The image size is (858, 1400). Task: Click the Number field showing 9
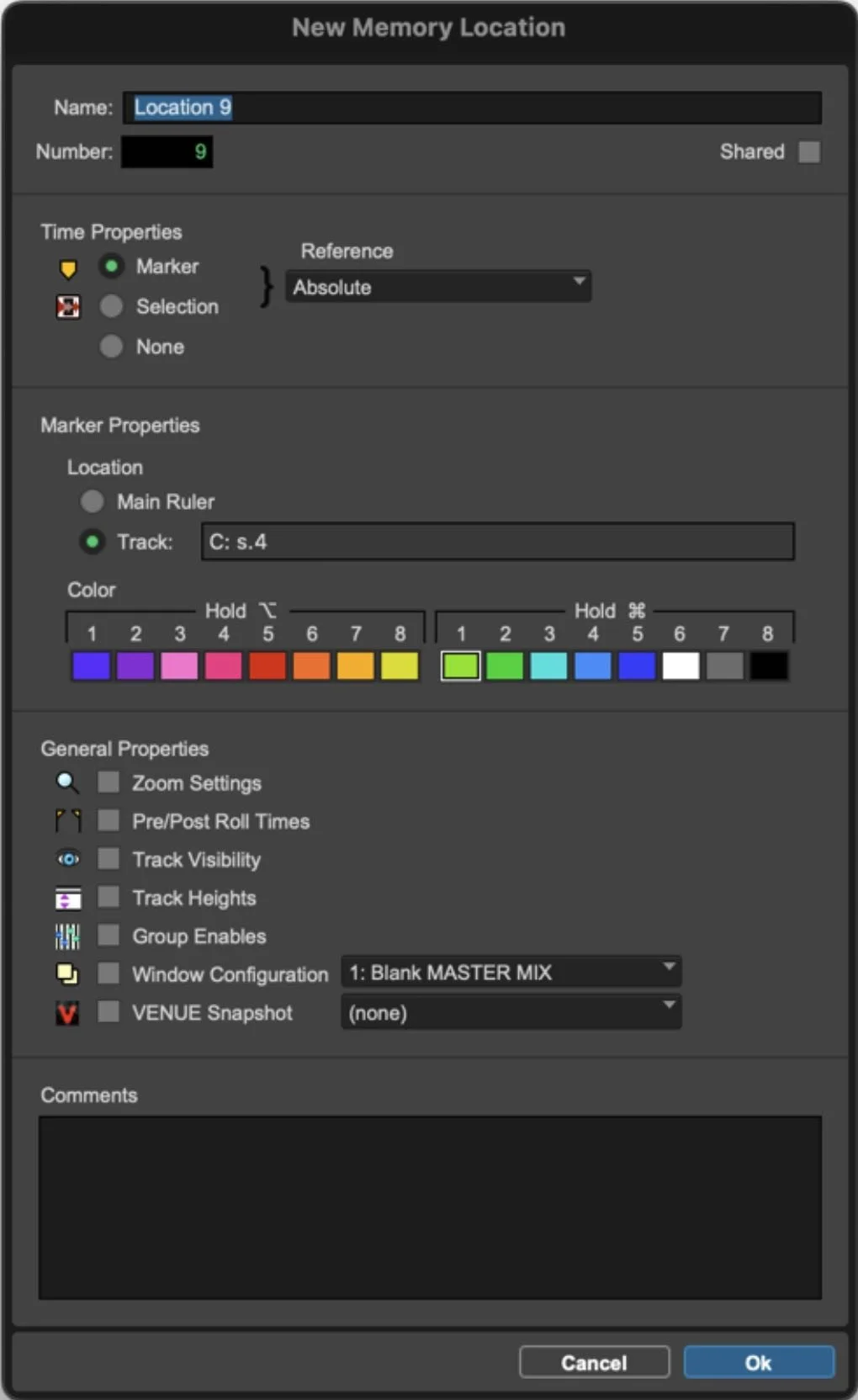coord(167,152)
